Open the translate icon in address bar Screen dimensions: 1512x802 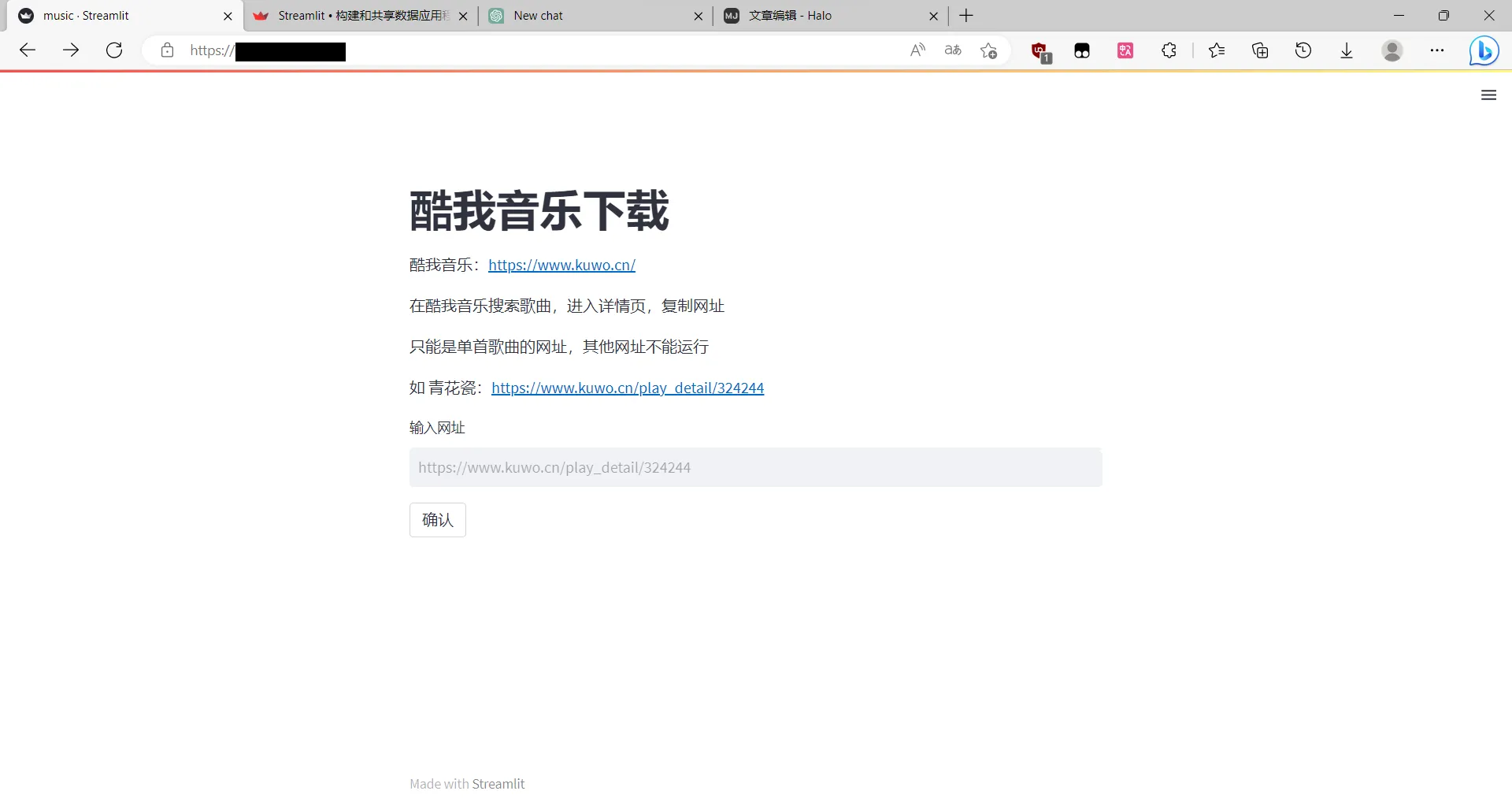coord(953,50)
